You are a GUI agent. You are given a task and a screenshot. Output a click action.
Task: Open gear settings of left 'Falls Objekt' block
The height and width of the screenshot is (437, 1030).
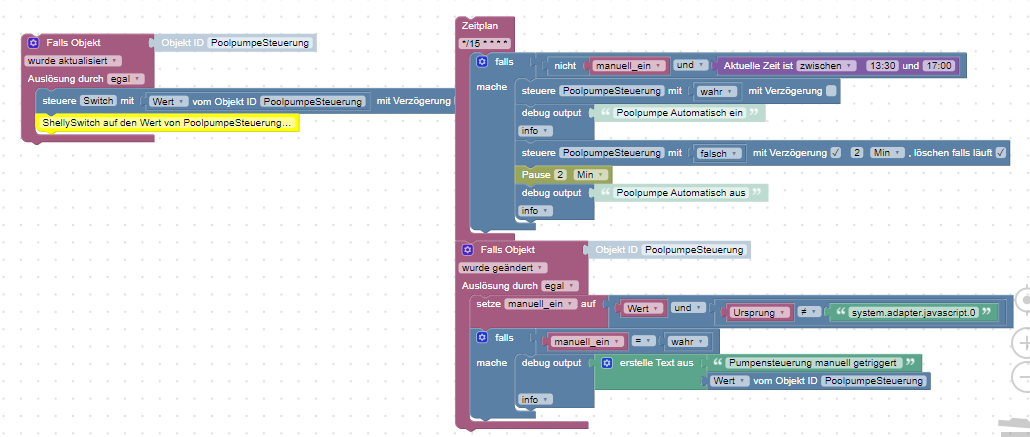34,43
